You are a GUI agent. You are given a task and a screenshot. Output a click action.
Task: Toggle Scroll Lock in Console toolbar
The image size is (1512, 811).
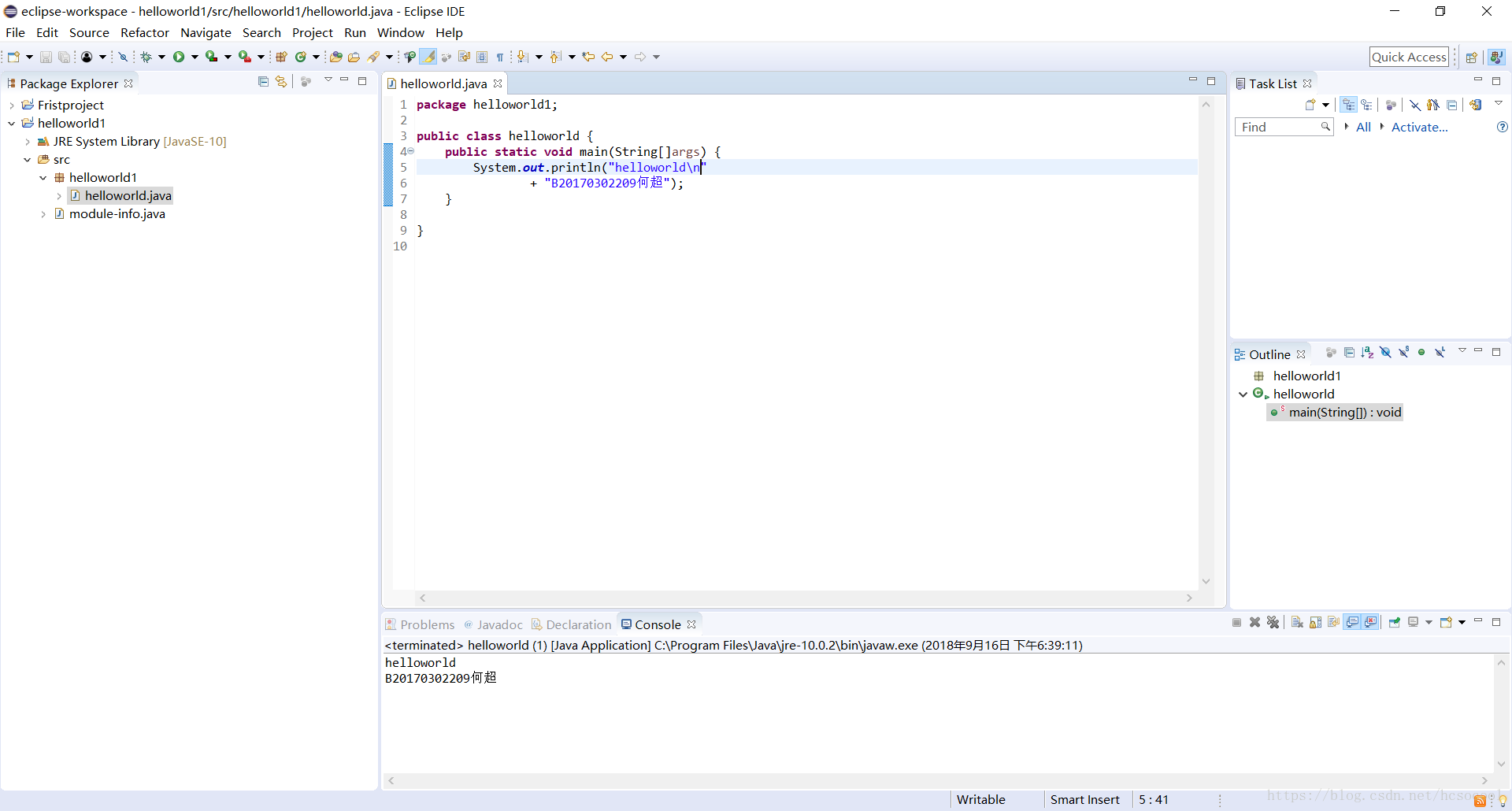[x=1315, y=623]
